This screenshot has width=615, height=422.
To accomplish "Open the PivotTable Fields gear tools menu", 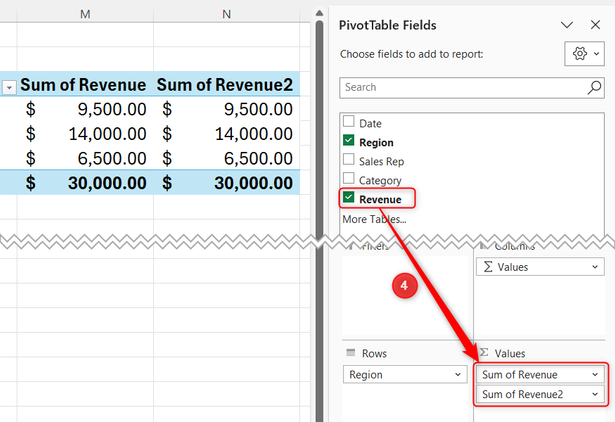I will (x=584, y=54).
